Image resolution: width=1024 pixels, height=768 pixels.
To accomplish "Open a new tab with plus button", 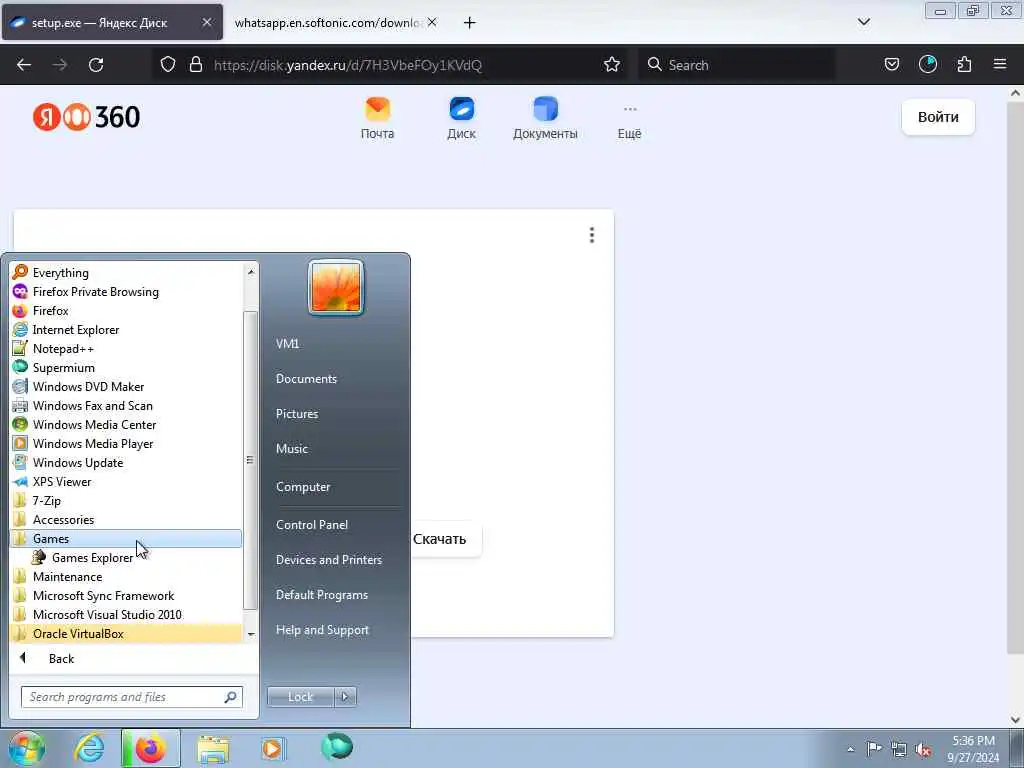I will [x=470, y=23].
